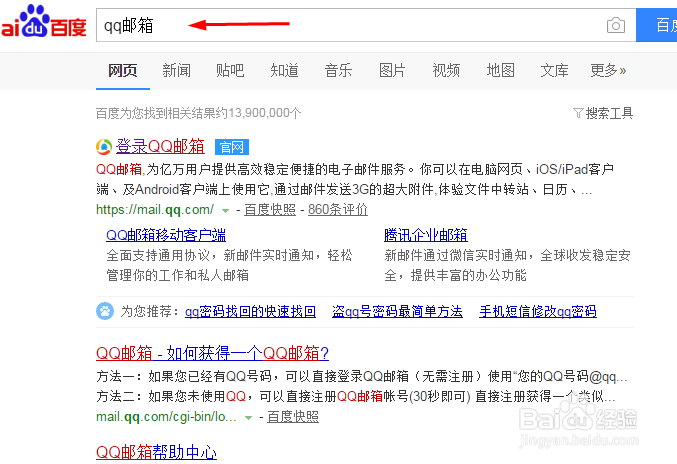Click suggestion qq密码找回的快速找回
Screen dimensions: 677x464
click(x=250, y=311)
